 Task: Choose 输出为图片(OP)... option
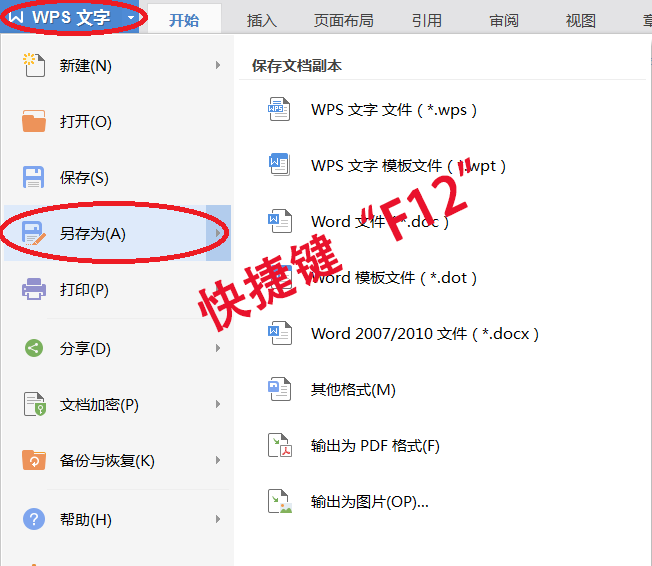tap(369, 502)
